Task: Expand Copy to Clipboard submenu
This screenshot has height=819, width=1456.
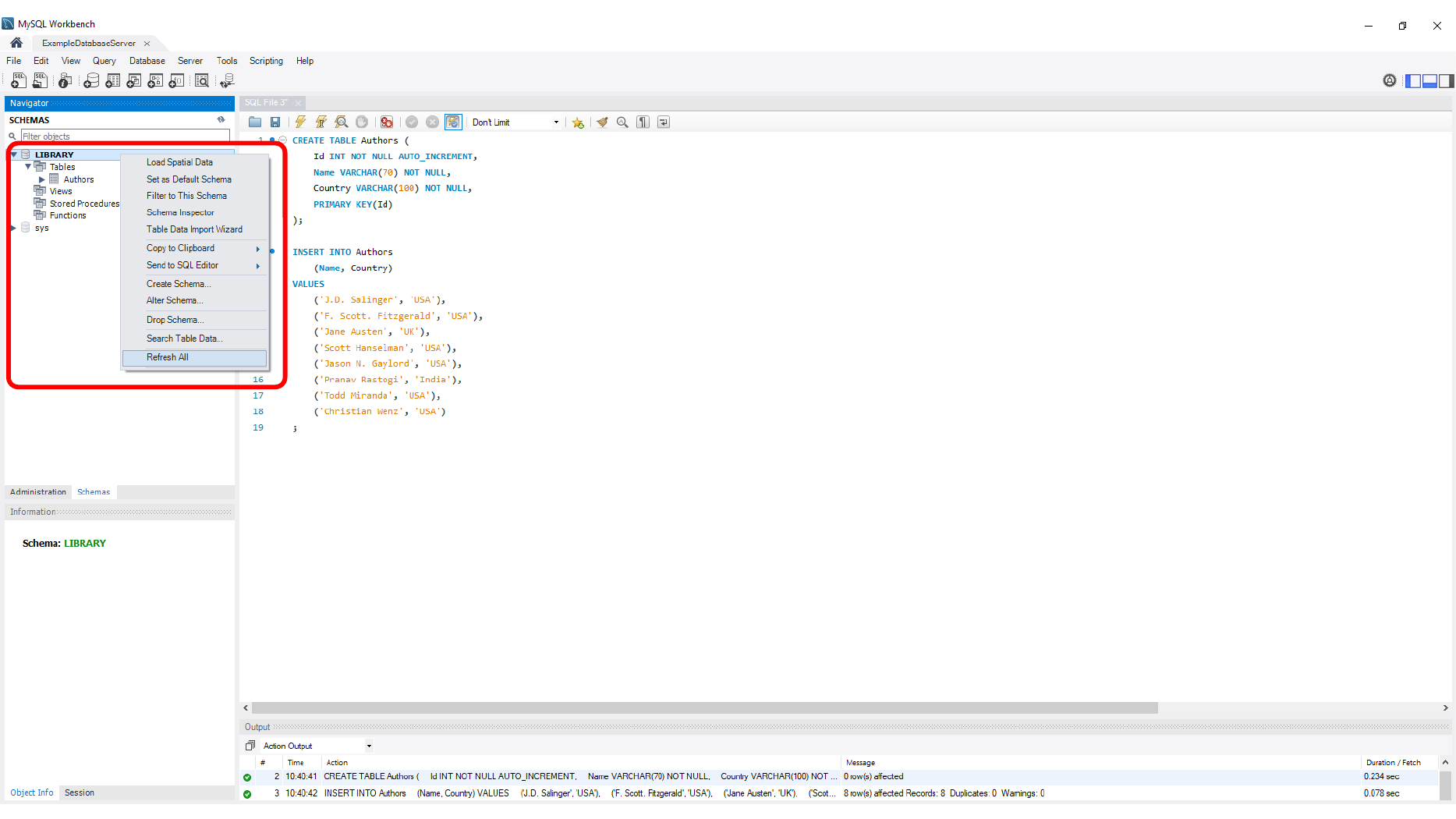Action: point(195,248)
